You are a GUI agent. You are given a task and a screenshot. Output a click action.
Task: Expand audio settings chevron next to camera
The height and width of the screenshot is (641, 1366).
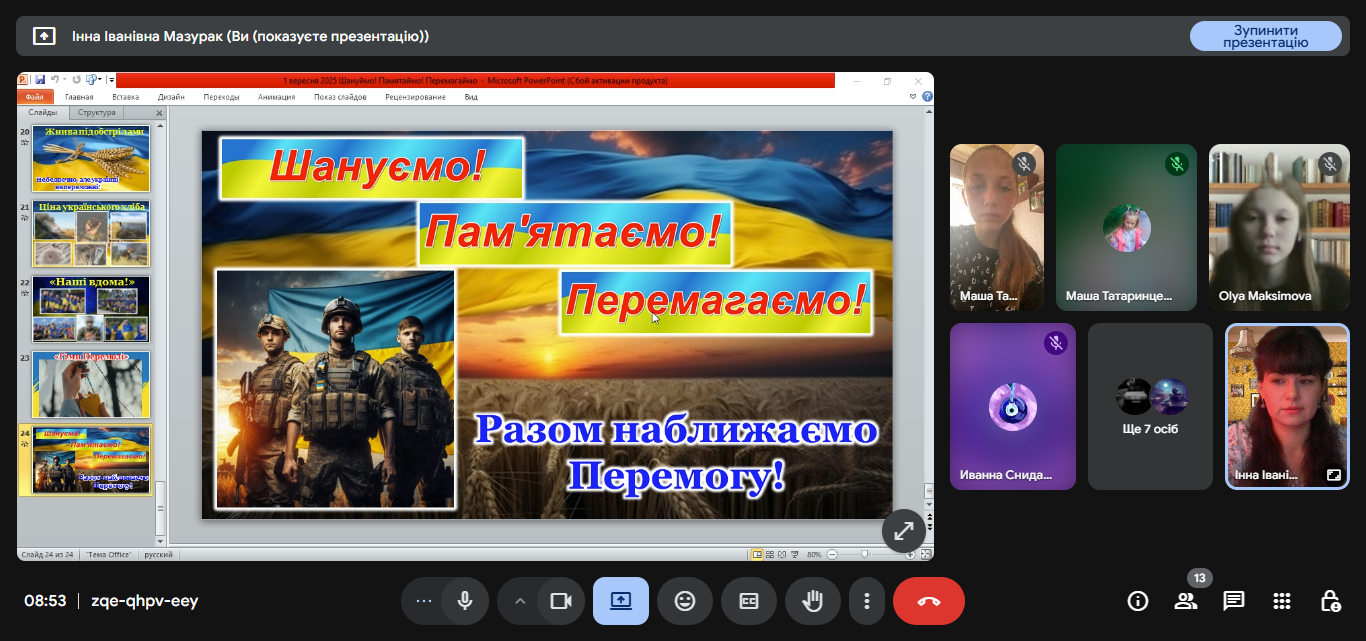click(520, 601)
